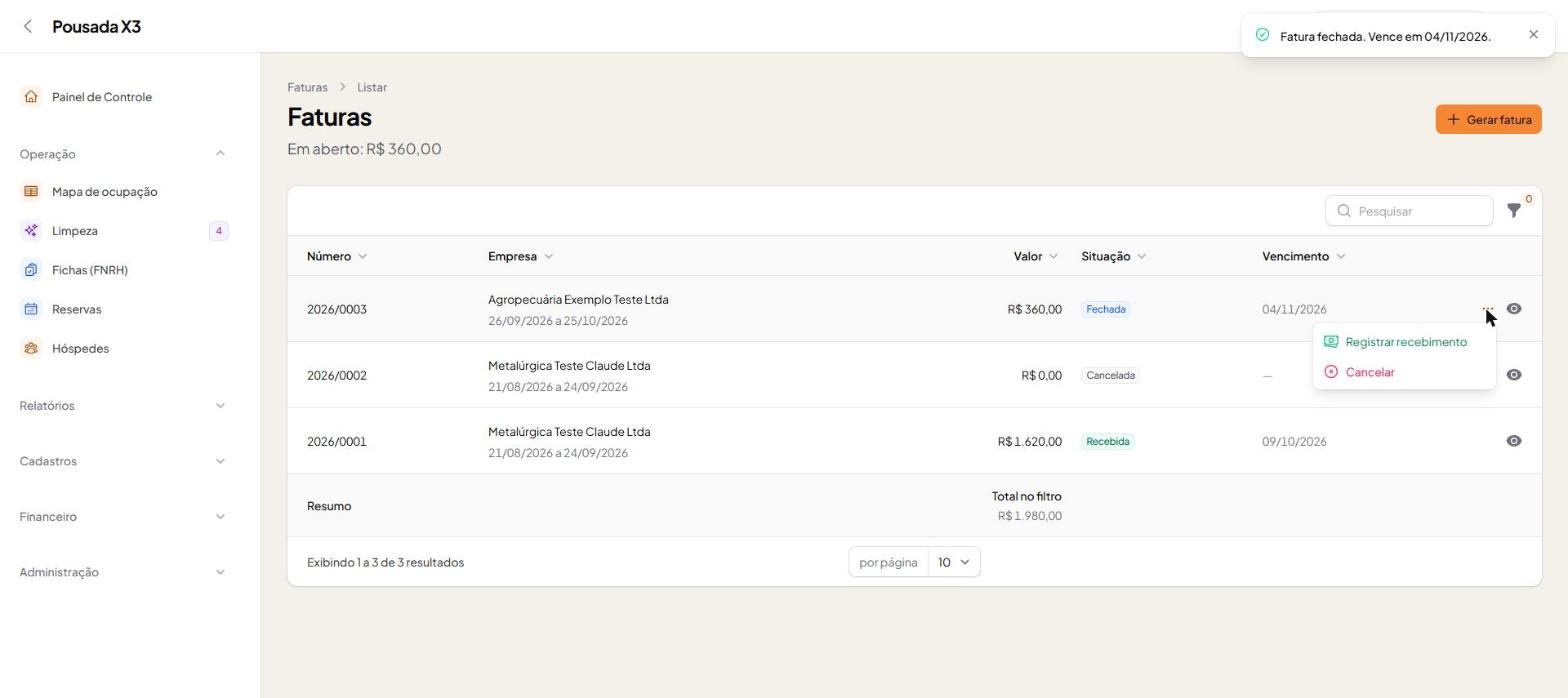Click the Fichas (FNRH) icon

pyautogui.click(x=31, y=270)
